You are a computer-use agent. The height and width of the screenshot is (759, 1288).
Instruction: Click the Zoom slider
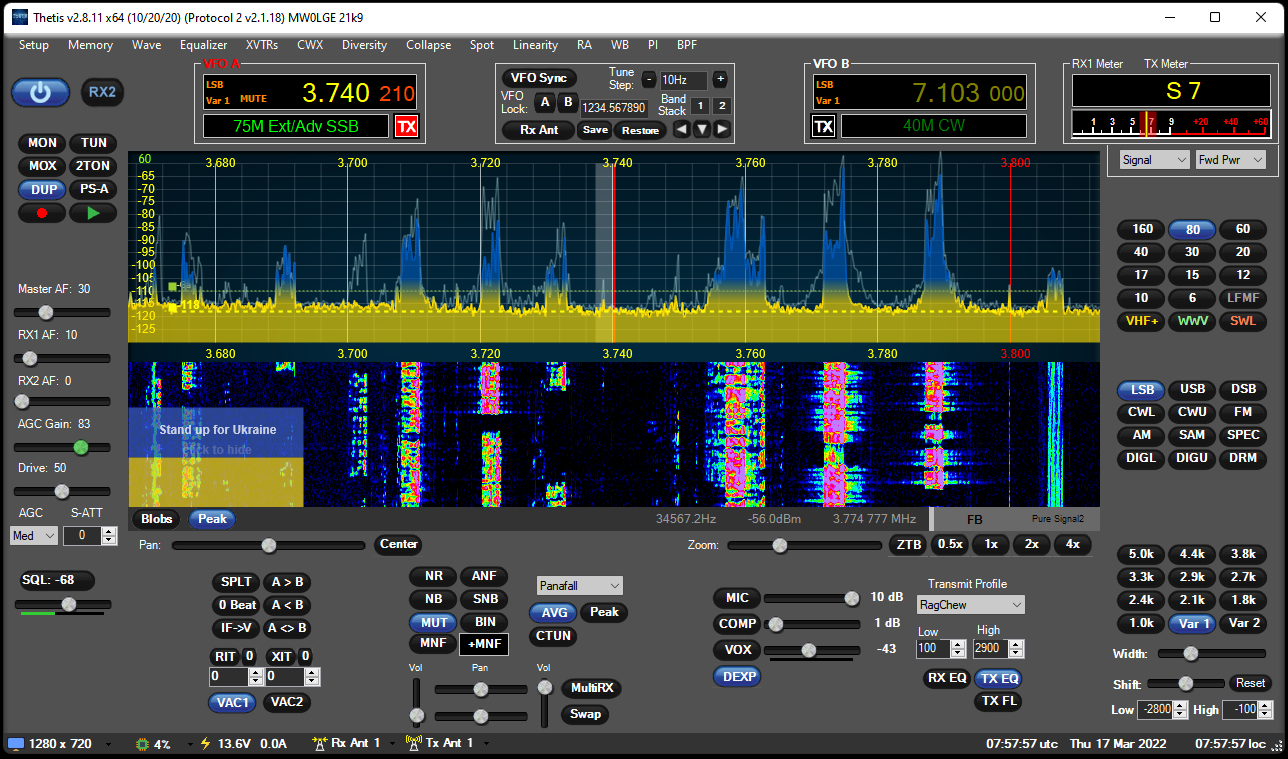click(x=806, y=545)
